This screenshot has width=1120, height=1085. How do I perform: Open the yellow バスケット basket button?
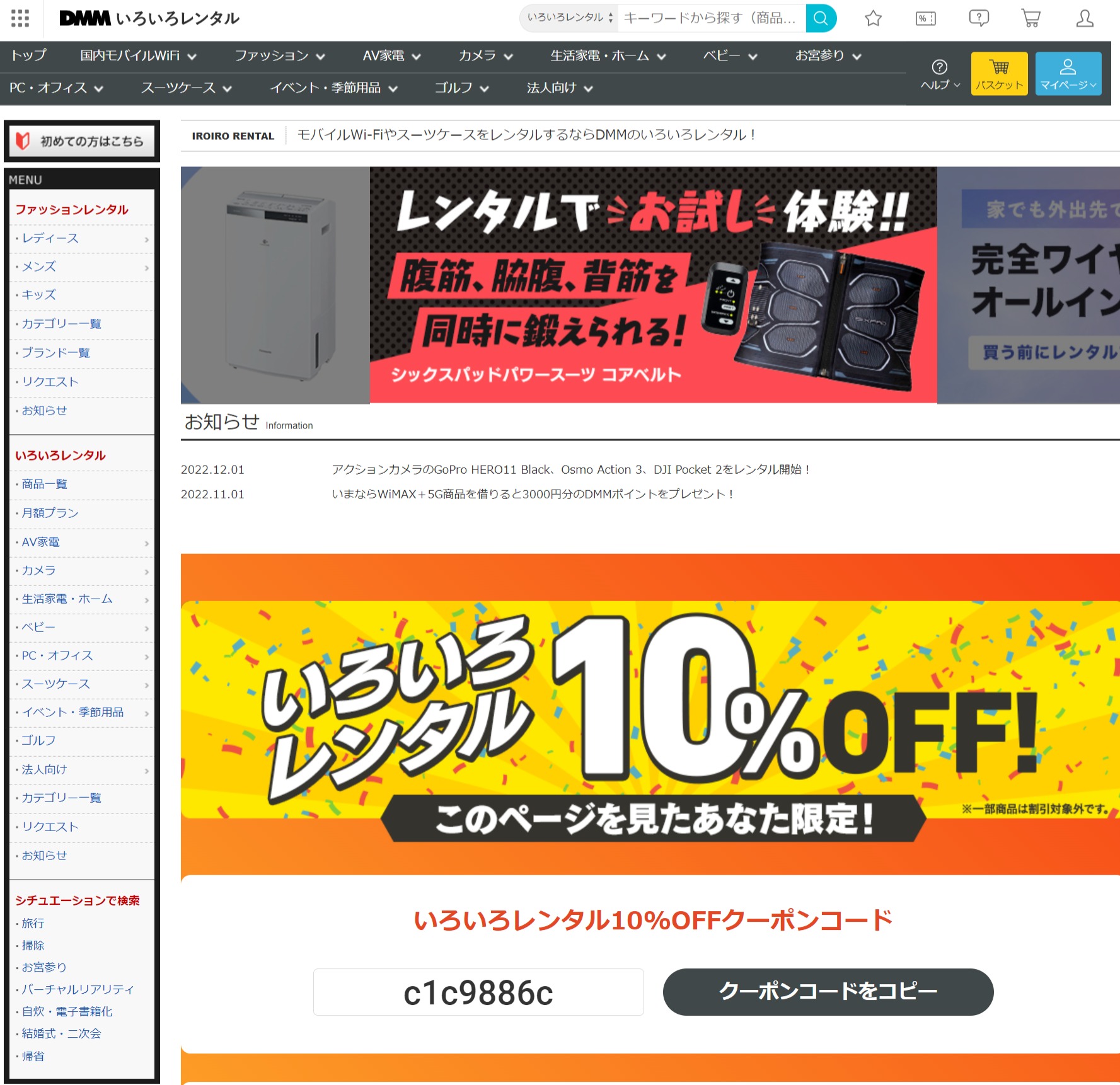[999, 74]
